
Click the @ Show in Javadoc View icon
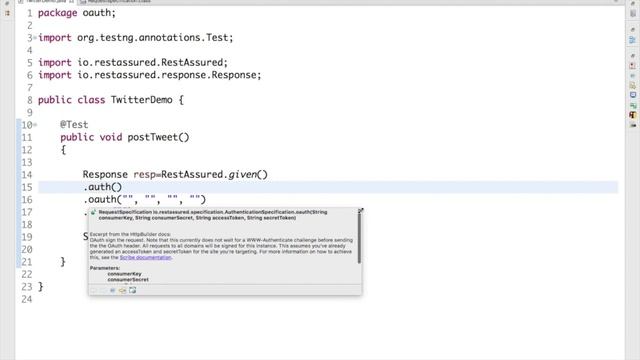click(x=113, y=290)
